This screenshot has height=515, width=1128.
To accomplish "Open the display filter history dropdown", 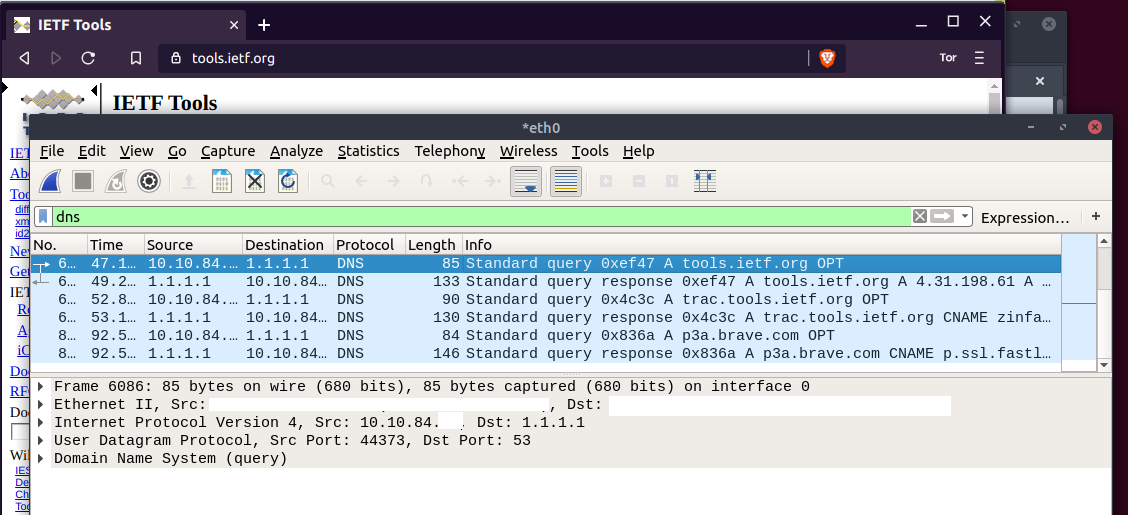I will pyautogui.click(x=965, y=217).
